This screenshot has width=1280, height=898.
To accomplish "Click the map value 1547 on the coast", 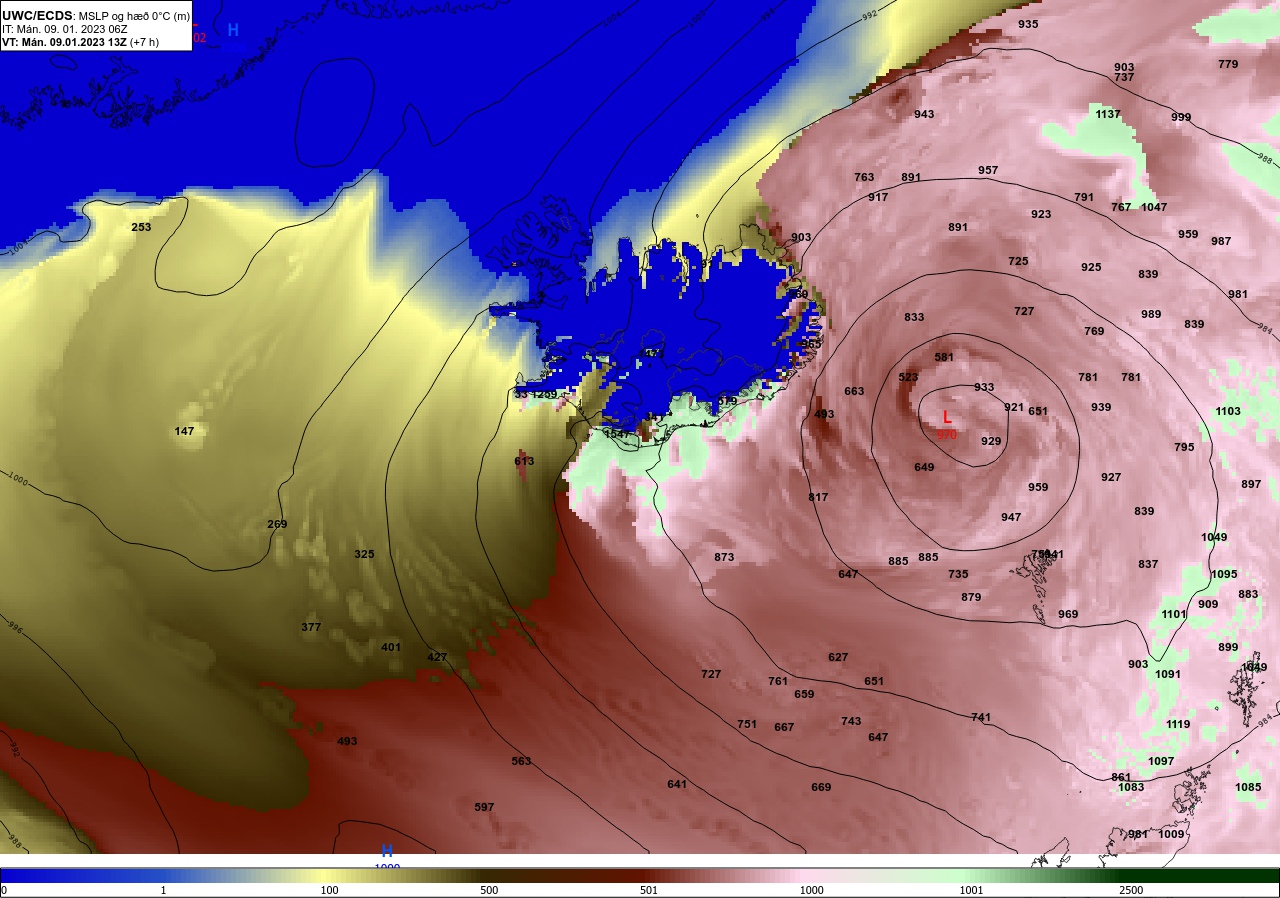I will tap(617, 434).
